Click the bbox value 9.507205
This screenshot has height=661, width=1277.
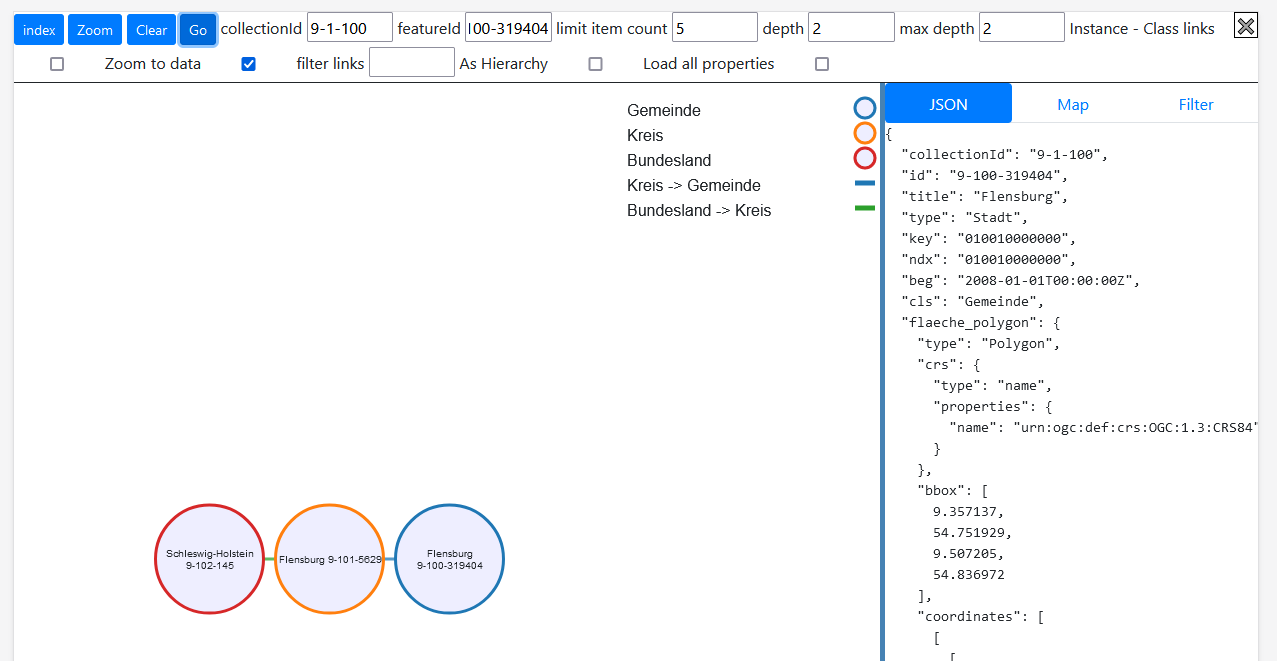969,553
